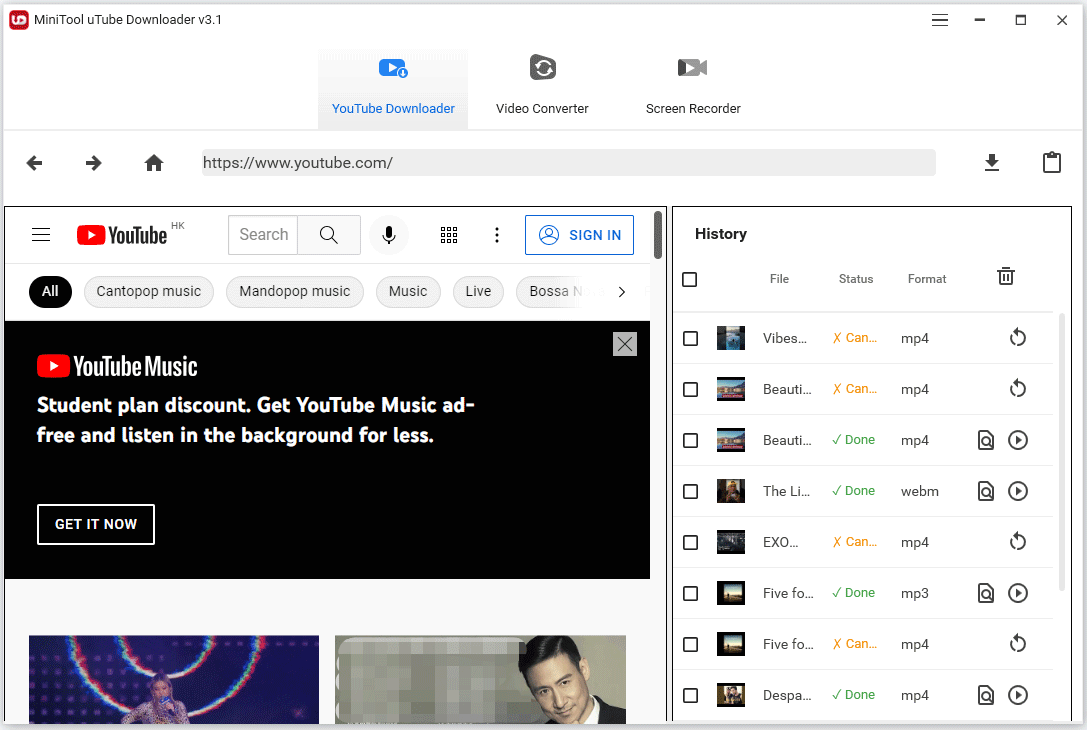This screenshot has width=1087, height=730.
Task: Check the EXO row checkbox
Action: point(690,542)
